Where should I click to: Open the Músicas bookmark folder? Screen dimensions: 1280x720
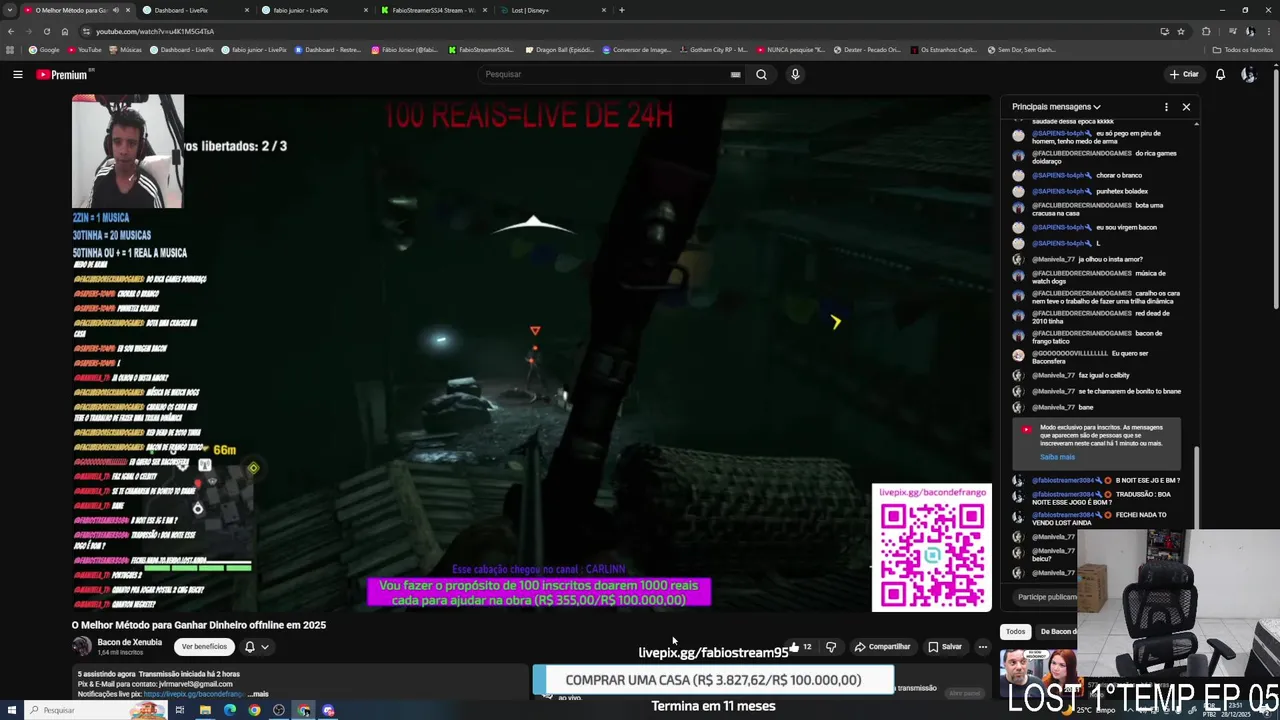[x=125, y=50]
